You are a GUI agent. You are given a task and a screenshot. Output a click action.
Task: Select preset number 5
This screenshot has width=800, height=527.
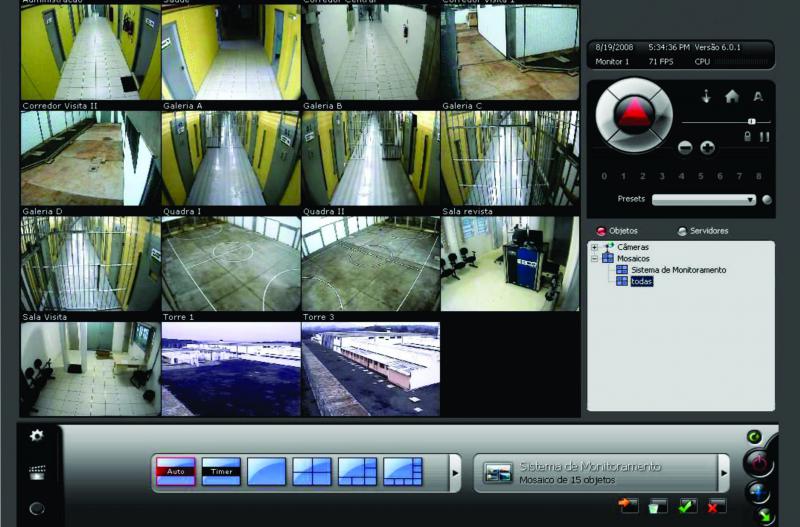tap(701, 176)
